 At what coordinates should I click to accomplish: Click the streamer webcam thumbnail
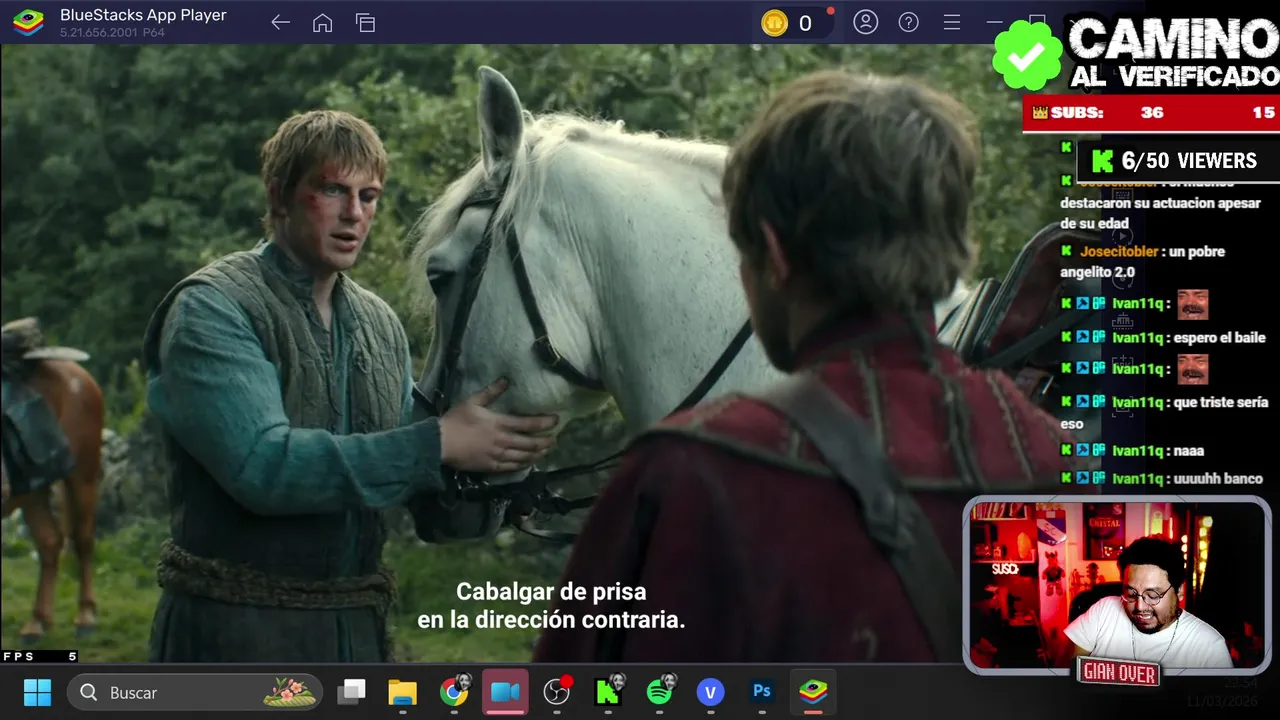point(1117,585)
